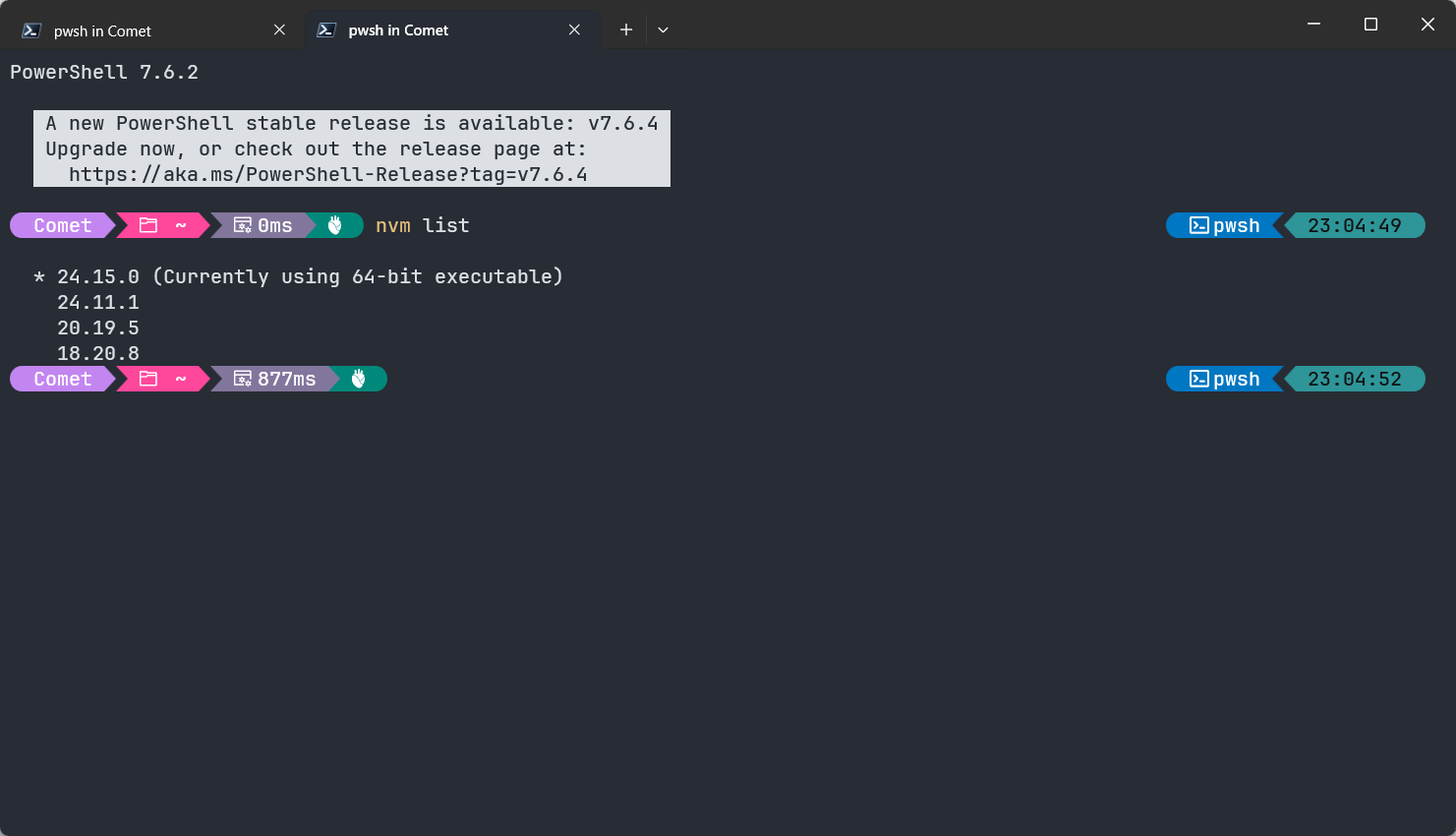Click the Comet segment in the 877ms prompt
The height and width of the screenshot is (836, 1456).
click(63, 379)
